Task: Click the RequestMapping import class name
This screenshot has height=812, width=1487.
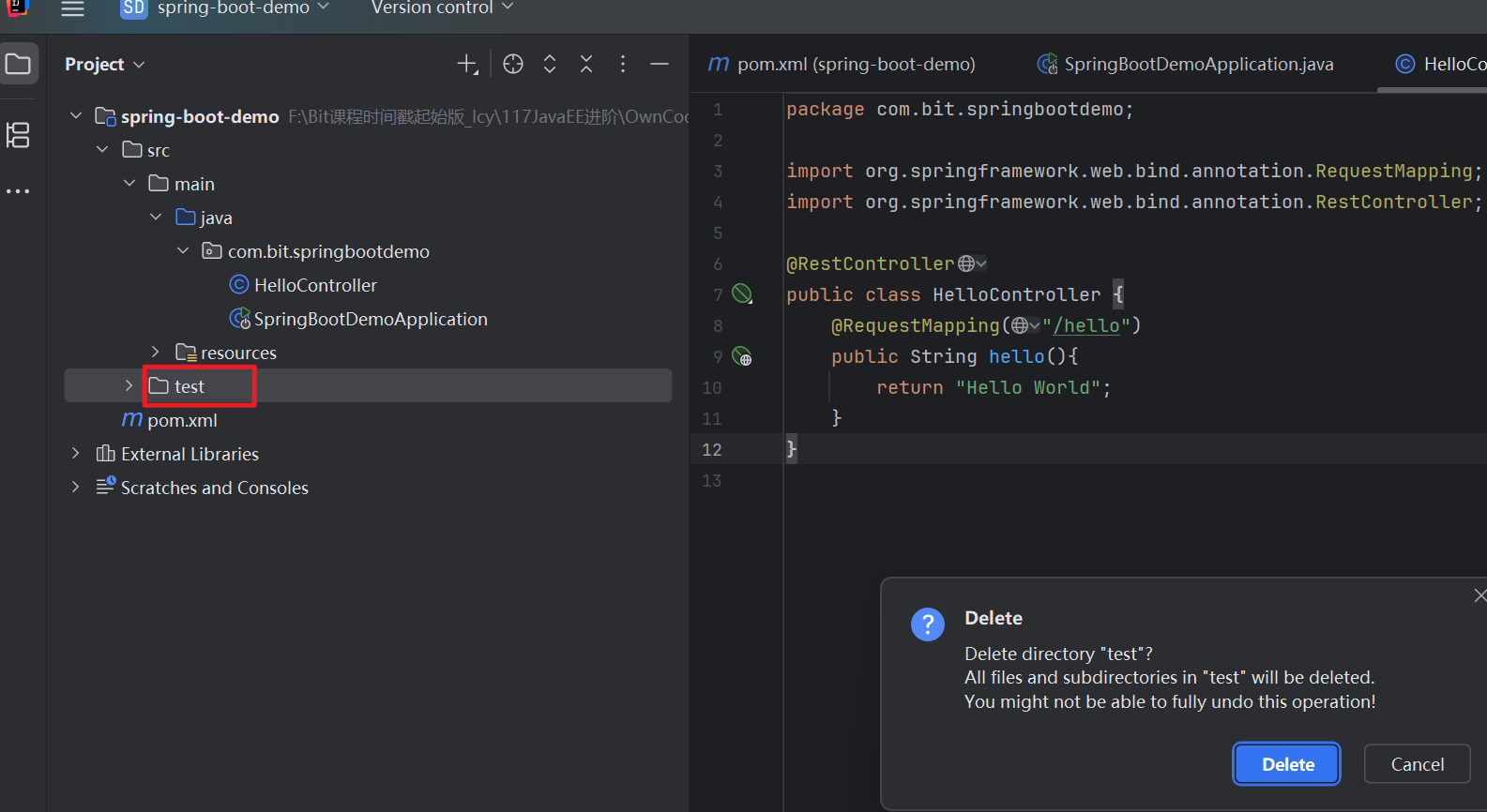Action: 1393,171
